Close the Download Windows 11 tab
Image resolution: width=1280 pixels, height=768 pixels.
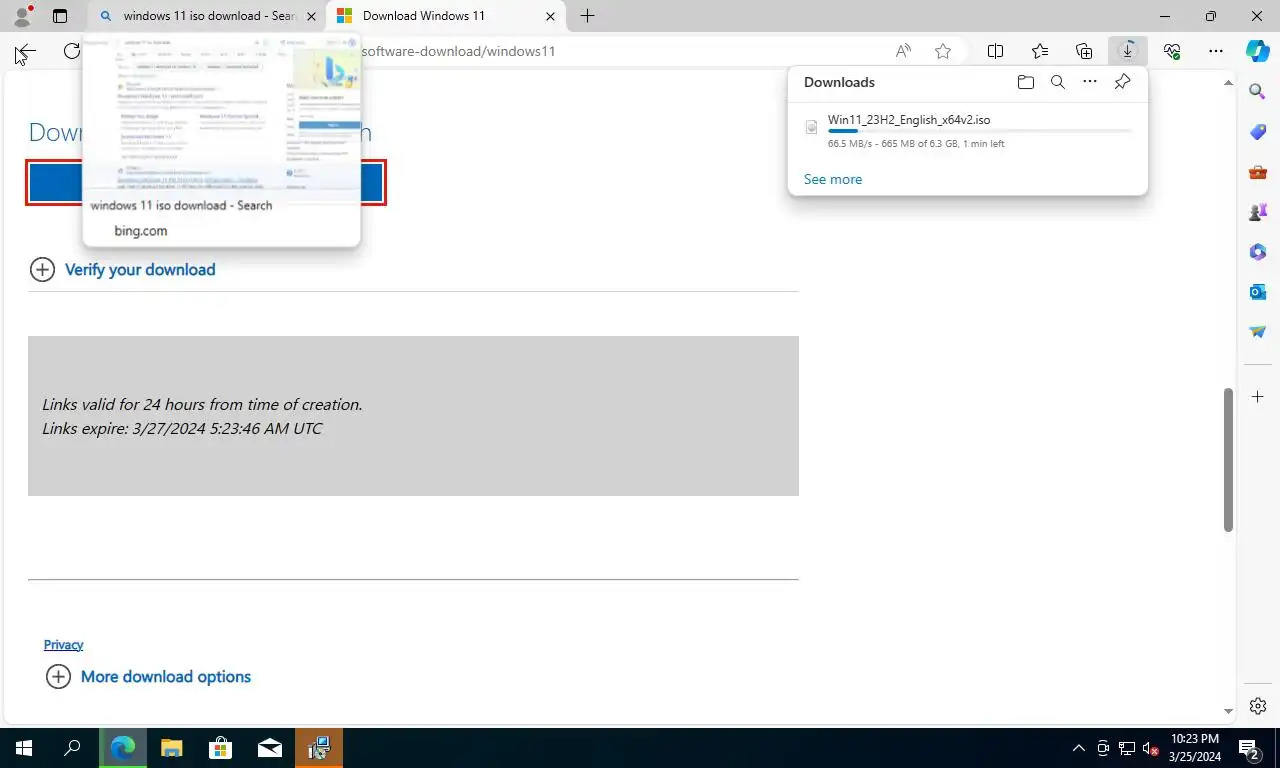click(550, 16)
